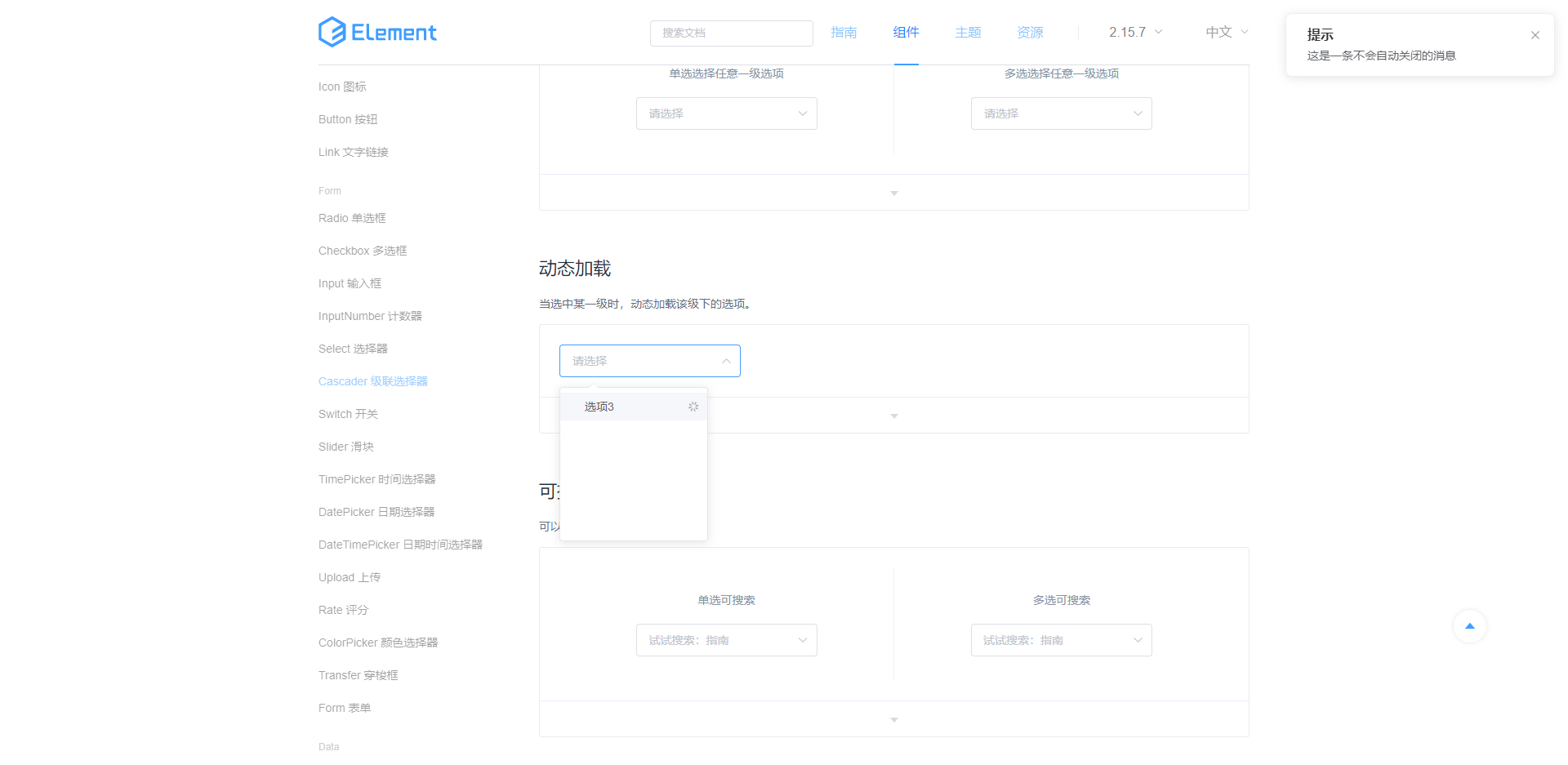Navigate to ColorPicker 颜色选择器
This screenshot has width=1568, height=765.
click(378, 643)
